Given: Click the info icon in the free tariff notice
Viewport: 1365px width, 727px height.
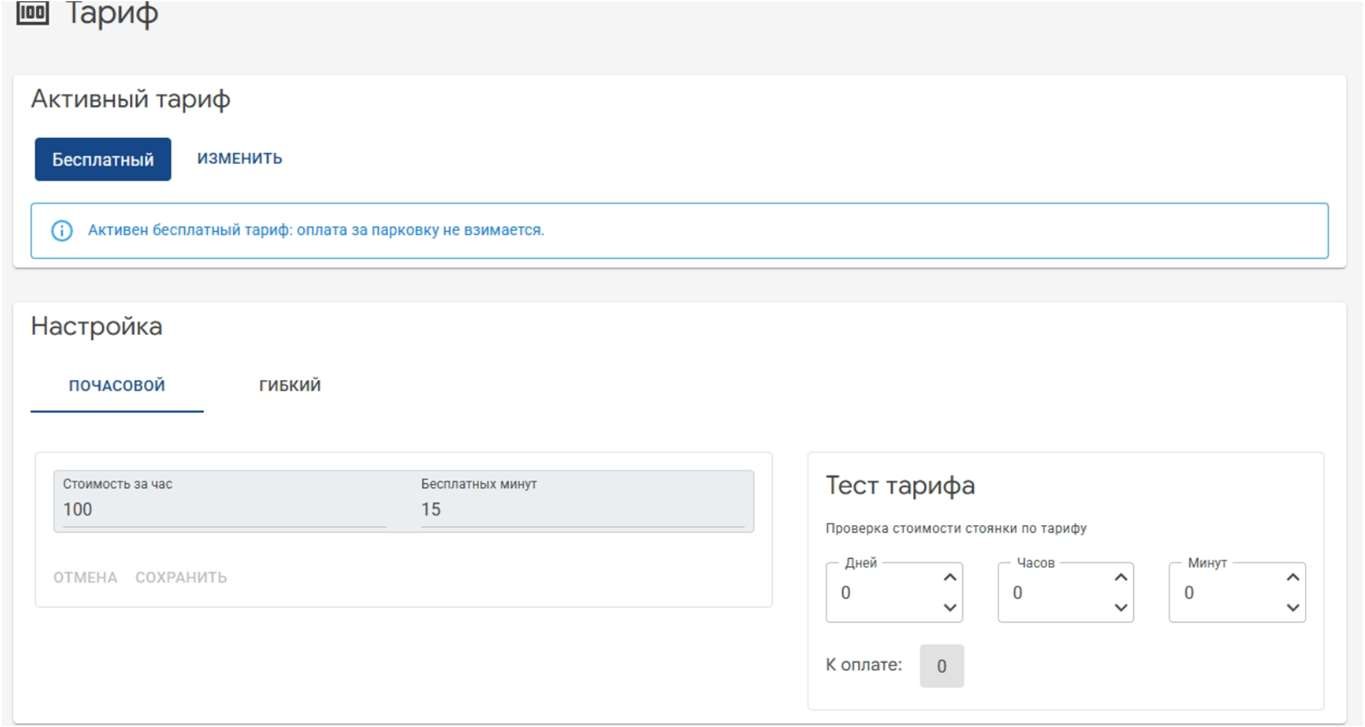Looking at the screenshot, I should pos(62,231).
